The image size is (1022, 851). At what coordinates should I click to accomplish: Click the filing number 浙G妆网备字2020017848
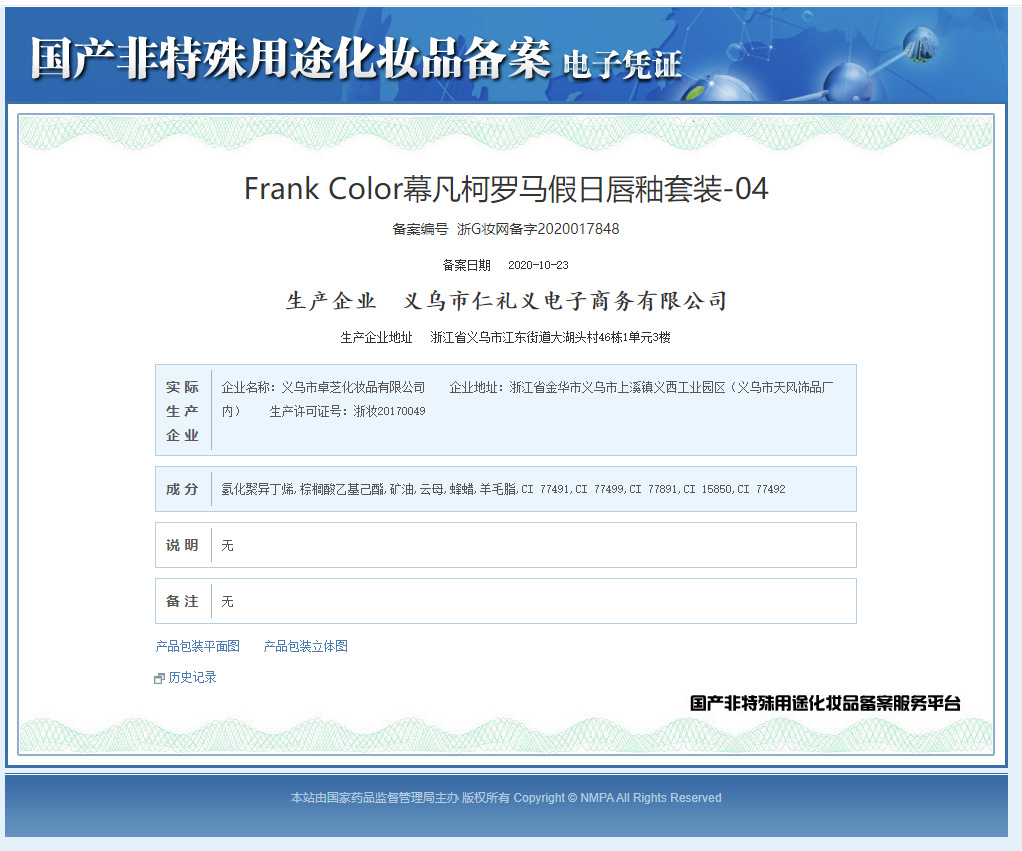539,229
